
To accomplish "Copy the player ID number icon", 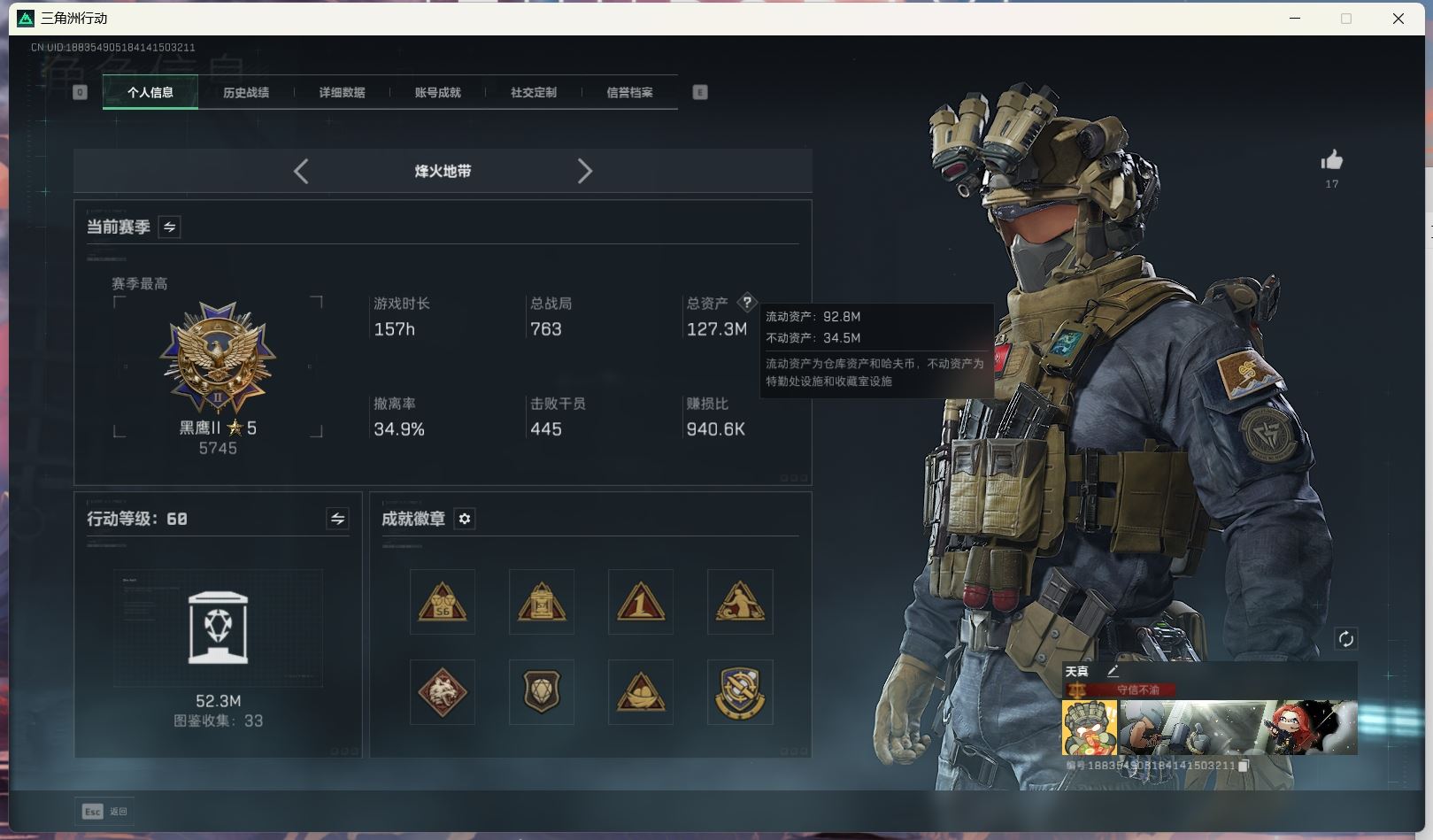I will click(x=1244, y=766).
